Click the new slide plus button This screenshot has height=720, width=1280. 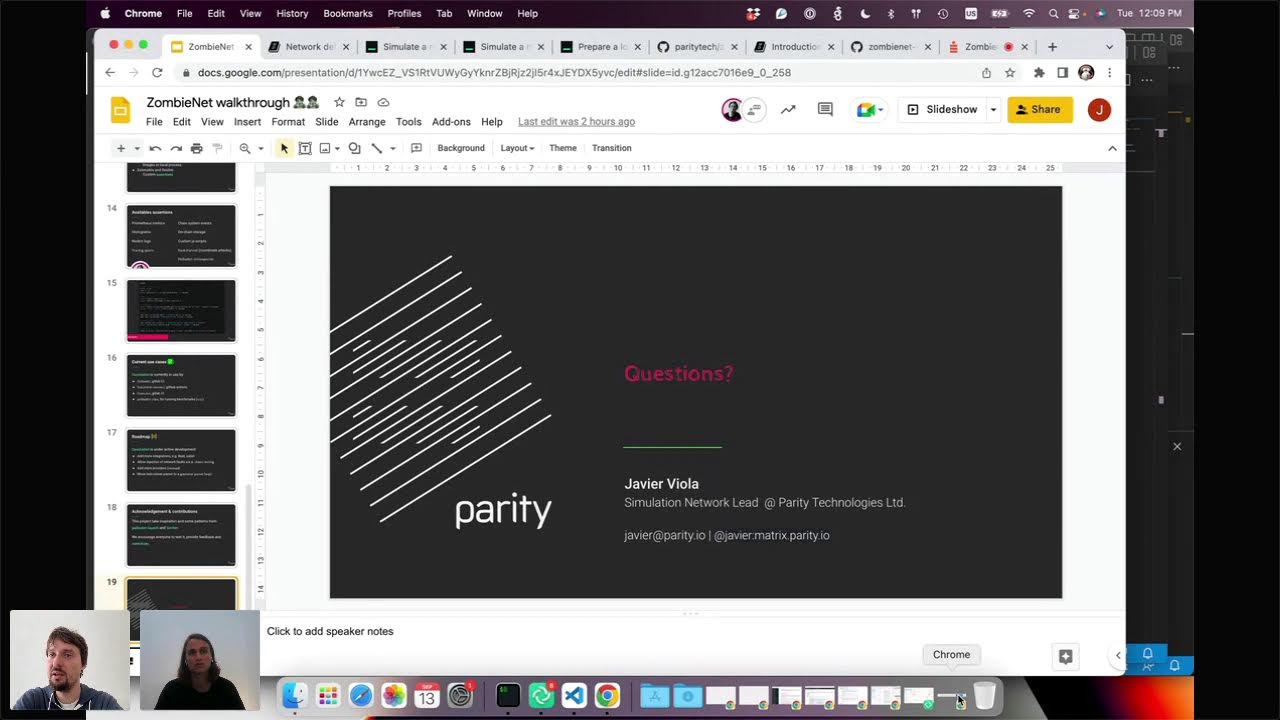click(x=121, y=148)
